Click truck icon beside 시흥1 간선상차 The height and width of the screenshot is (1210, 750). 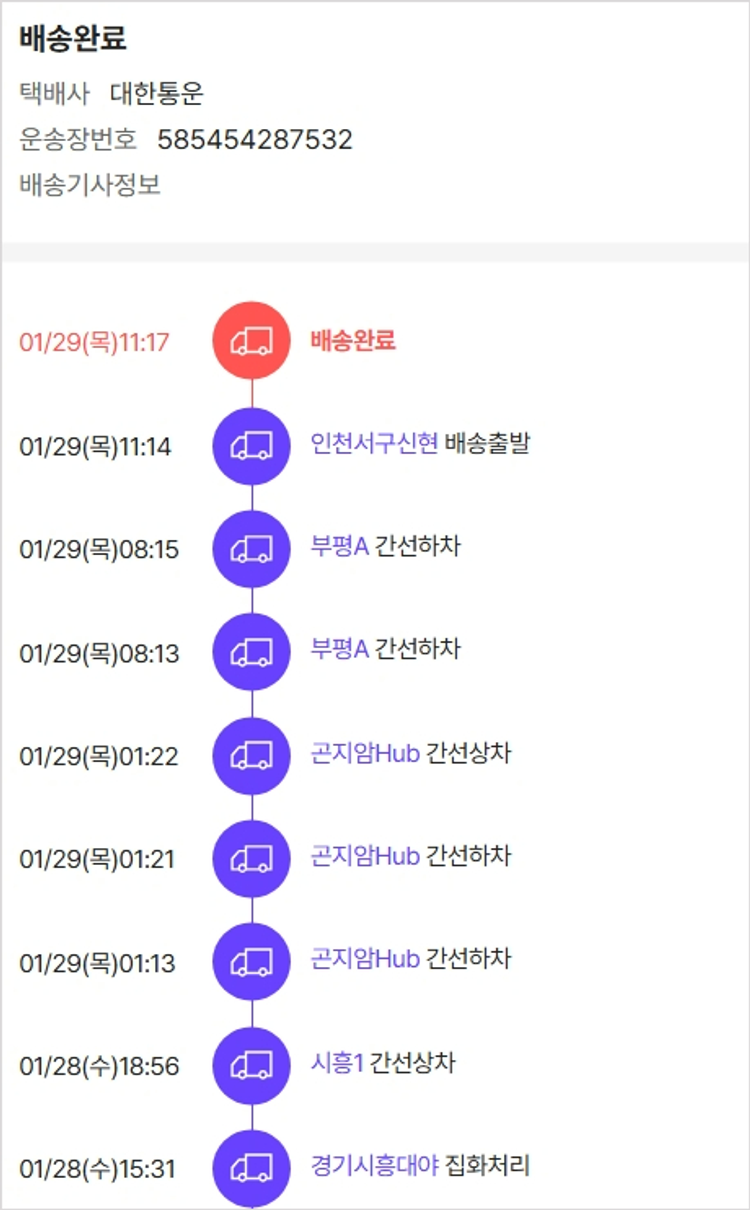[251, 1066]
